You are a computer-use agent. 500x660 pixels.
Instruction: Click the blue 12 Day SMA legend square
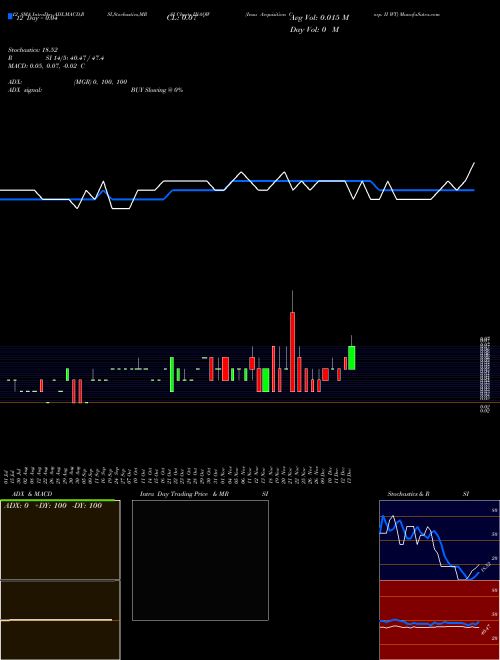[10, 17]
